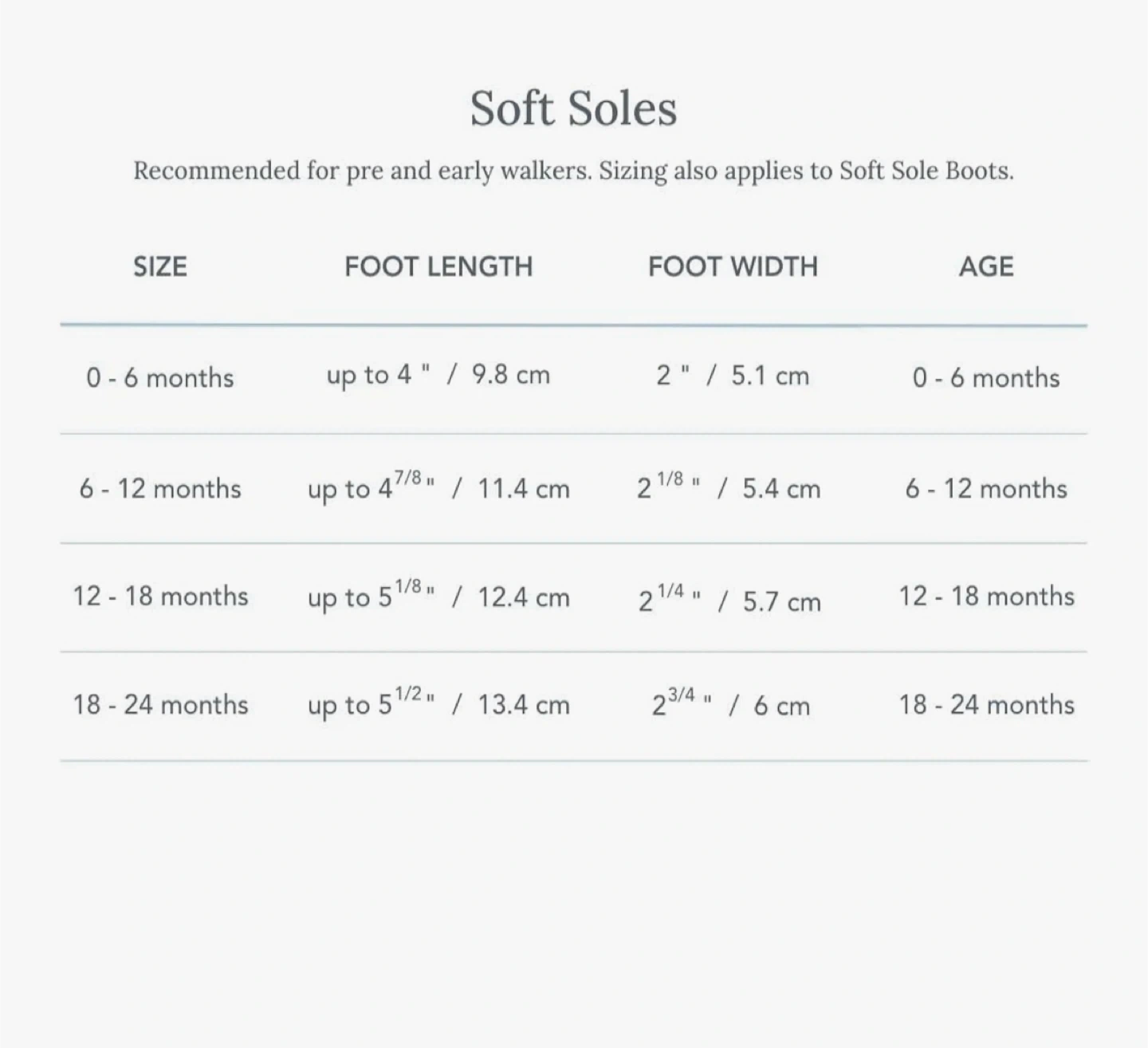Viewport: 1148px width, 1048px height.
Task: Click the Soft Soles title
Action: click(x=573, y=108)
